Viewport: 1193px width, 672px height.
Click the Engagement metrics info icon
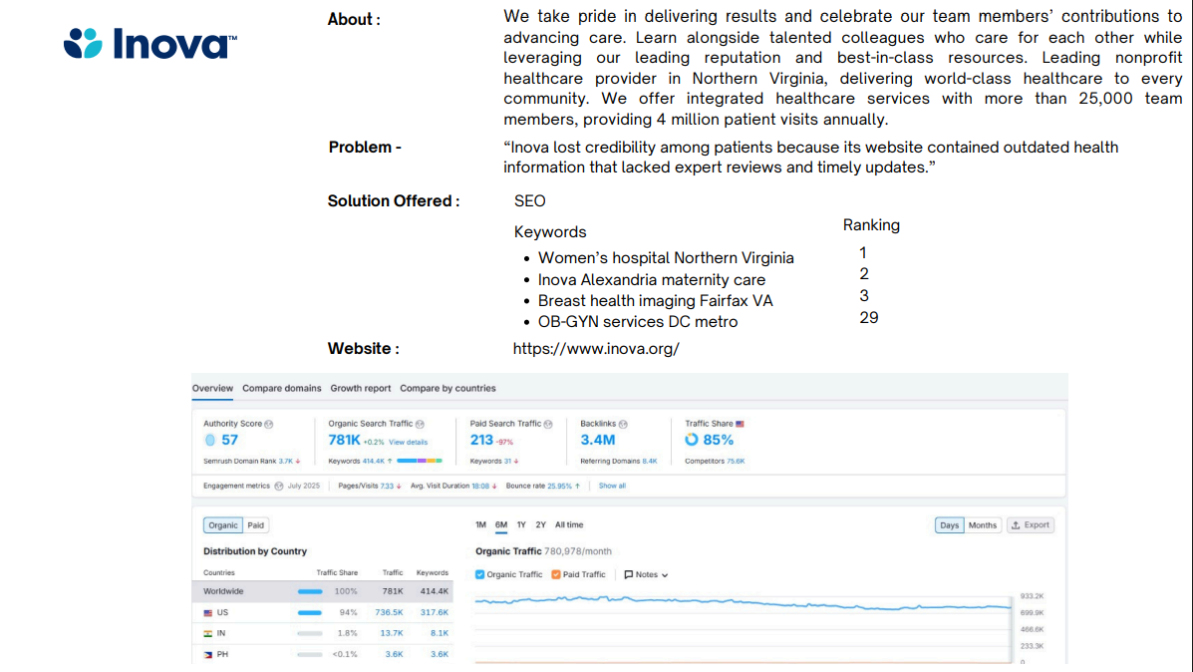(x=278, y=486)
